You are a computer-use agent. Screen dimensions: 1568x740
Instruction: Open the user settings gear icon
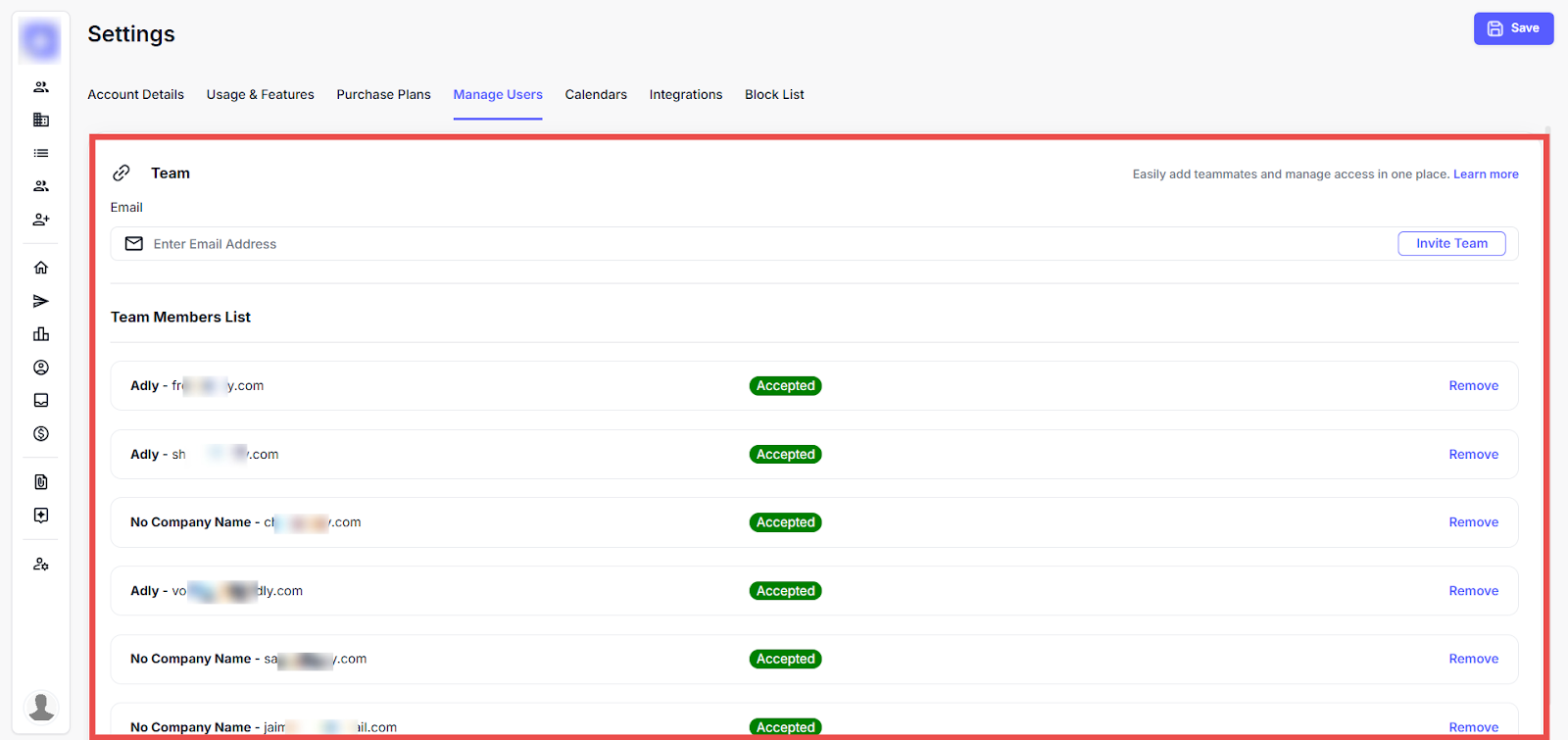tap(41, 565)
